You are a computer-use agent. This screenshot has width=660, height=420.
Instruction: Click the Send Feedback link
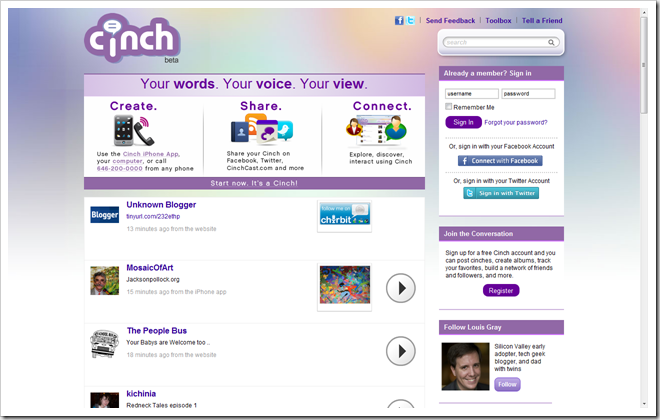click(x=450, y=20)
